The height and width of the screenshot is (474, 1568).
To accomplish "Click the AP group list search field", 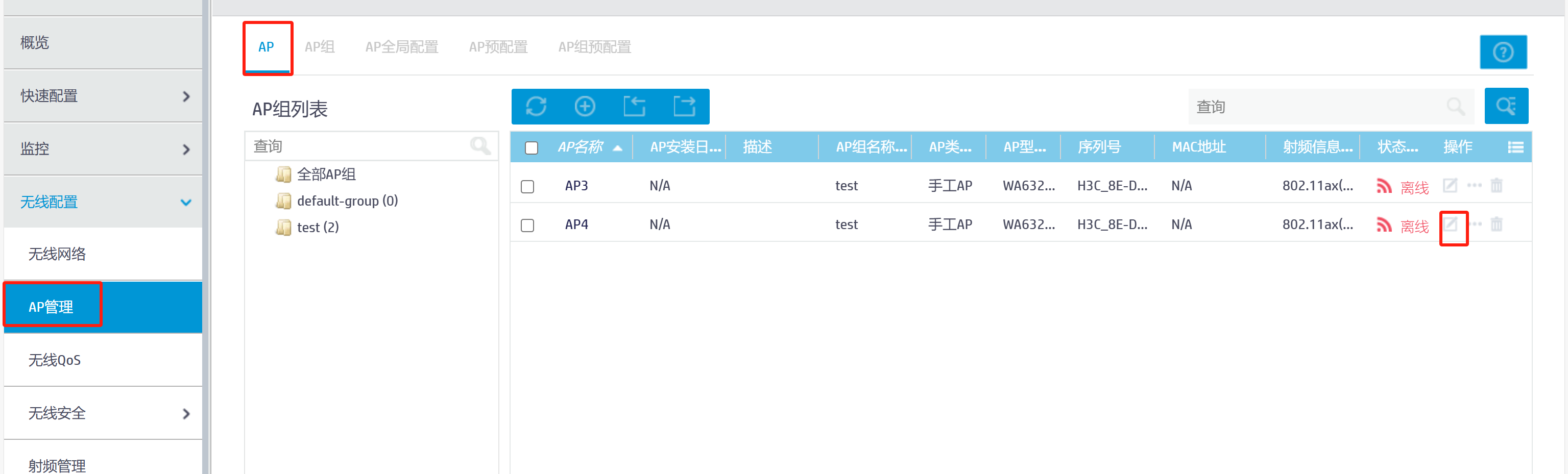I will (x=359, y=146).
